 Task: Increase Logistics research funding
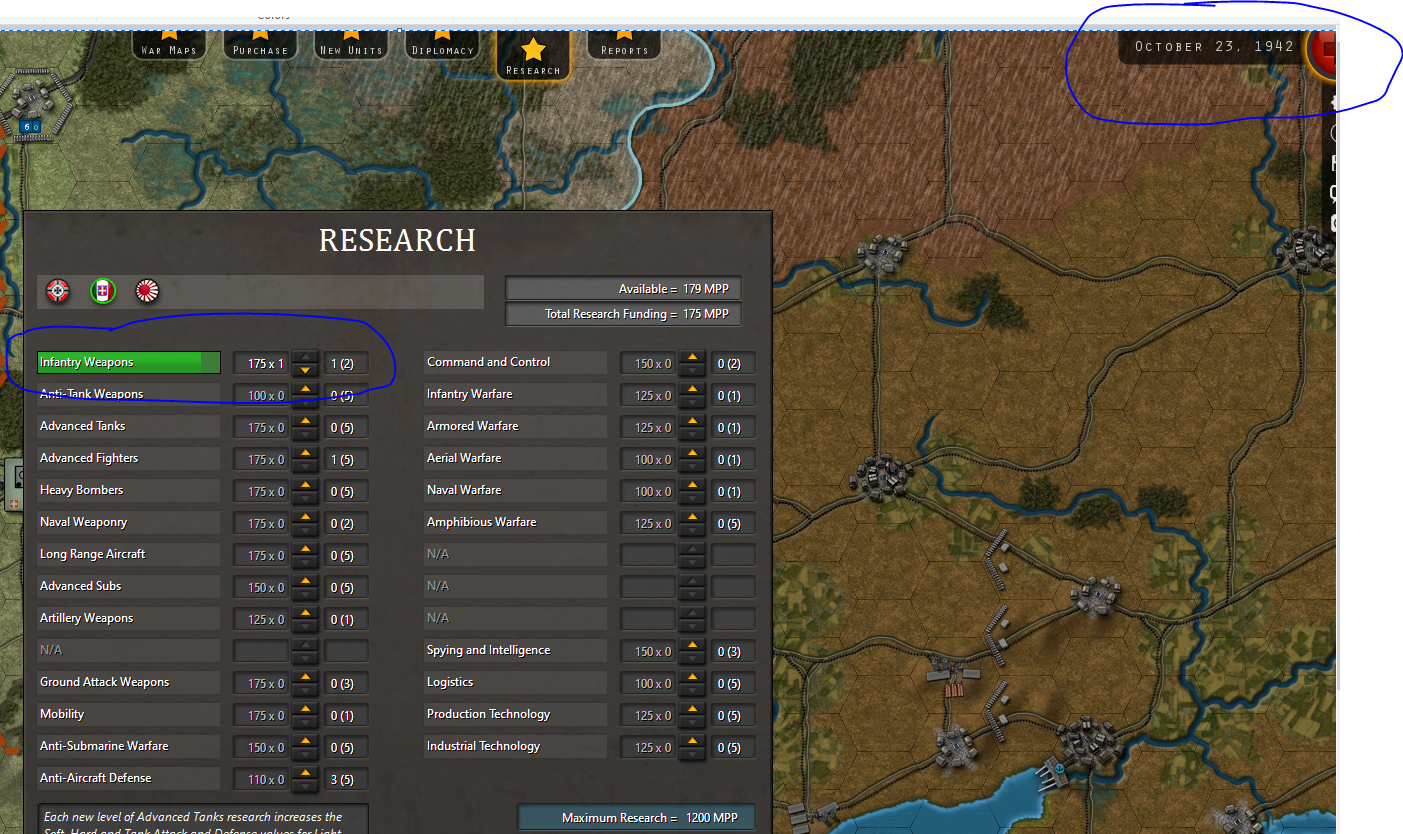point(693,676)
